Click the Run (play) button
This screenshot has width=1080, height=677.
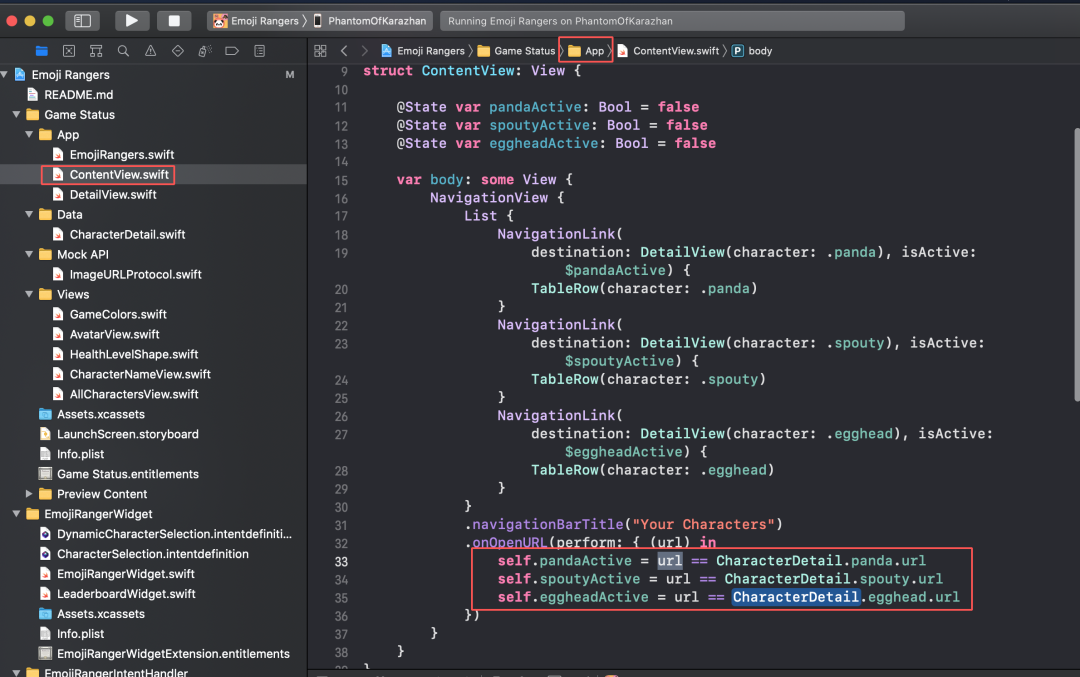coord(131,20)
